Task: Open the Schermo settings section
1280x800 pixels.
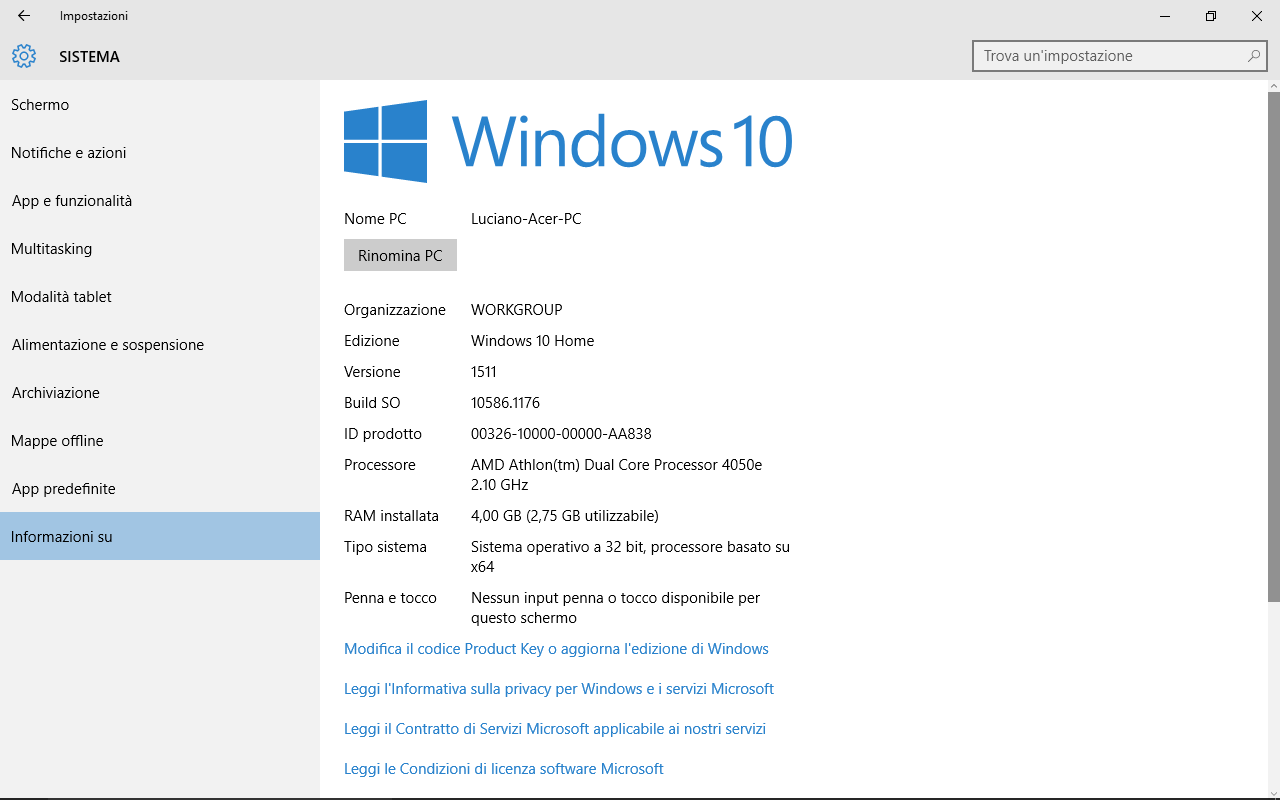Action: tap(40, 105)
